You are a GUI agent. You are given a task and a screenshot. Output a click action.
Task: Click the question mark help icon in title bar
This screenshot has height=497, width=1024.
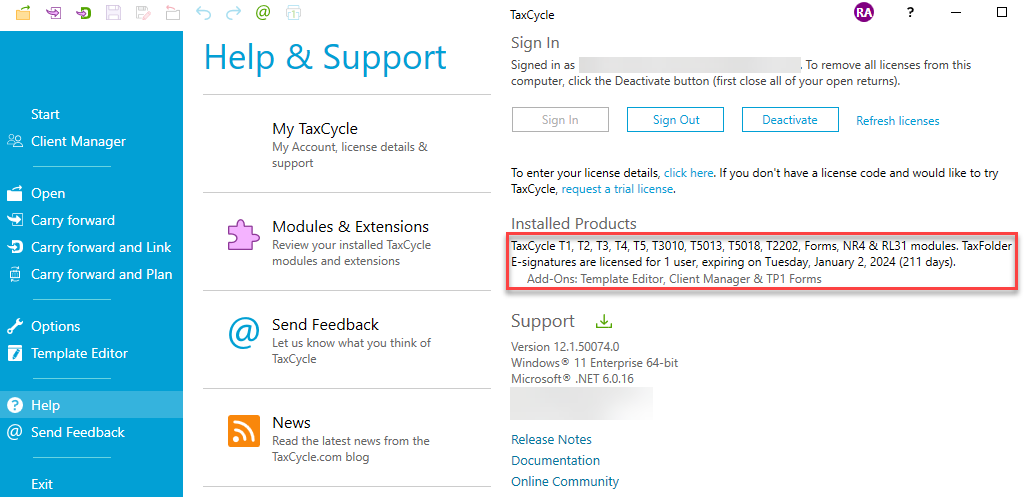pos(910,12)
